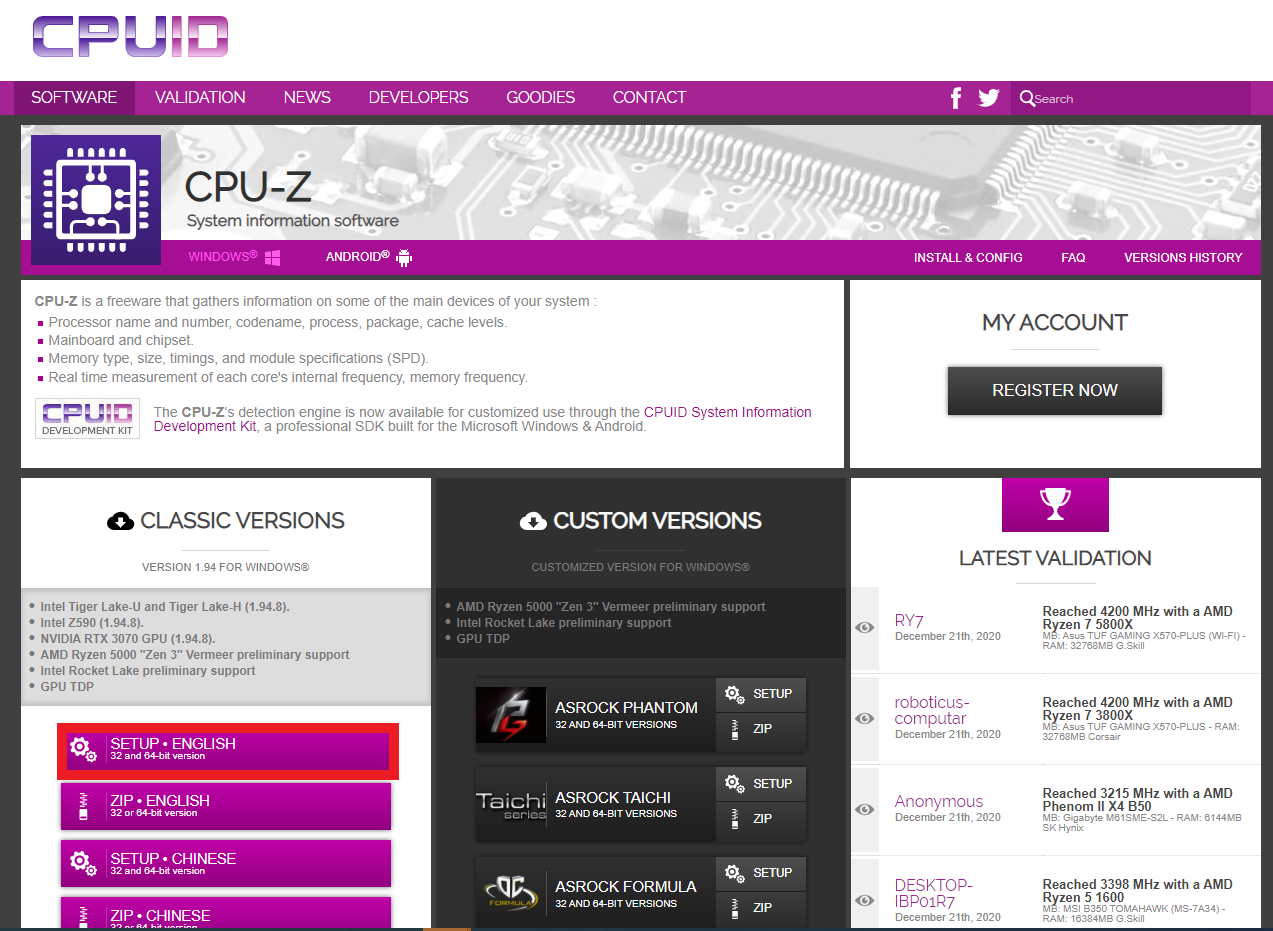The image size is (1273, 931).
Task: Download SETUP • ENGLISH installer
Action: 228,751
